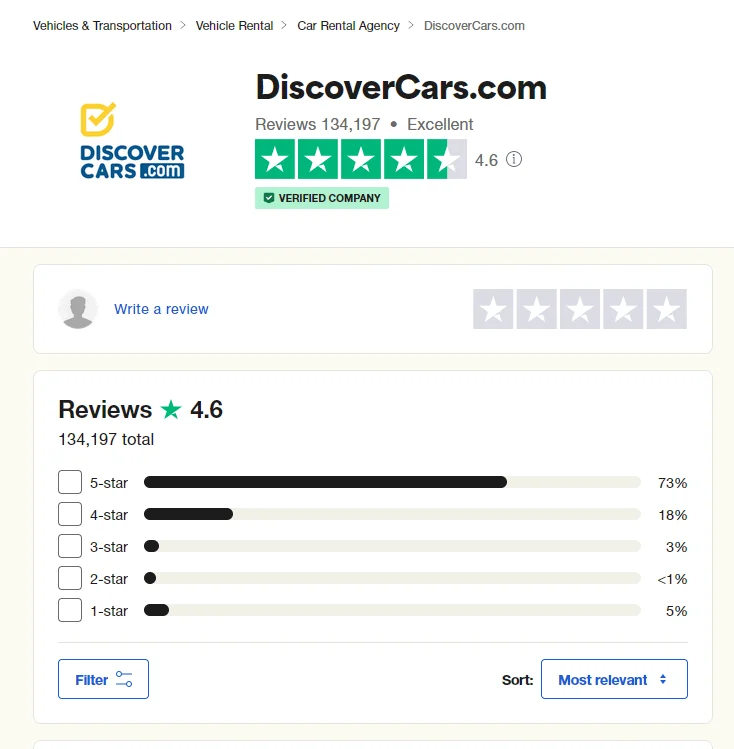Viewport: 734px width, 749px height.
Task: Go to Vehicle Rental breadcrumb
Action: pyautogui.click(x=234, y=26)
